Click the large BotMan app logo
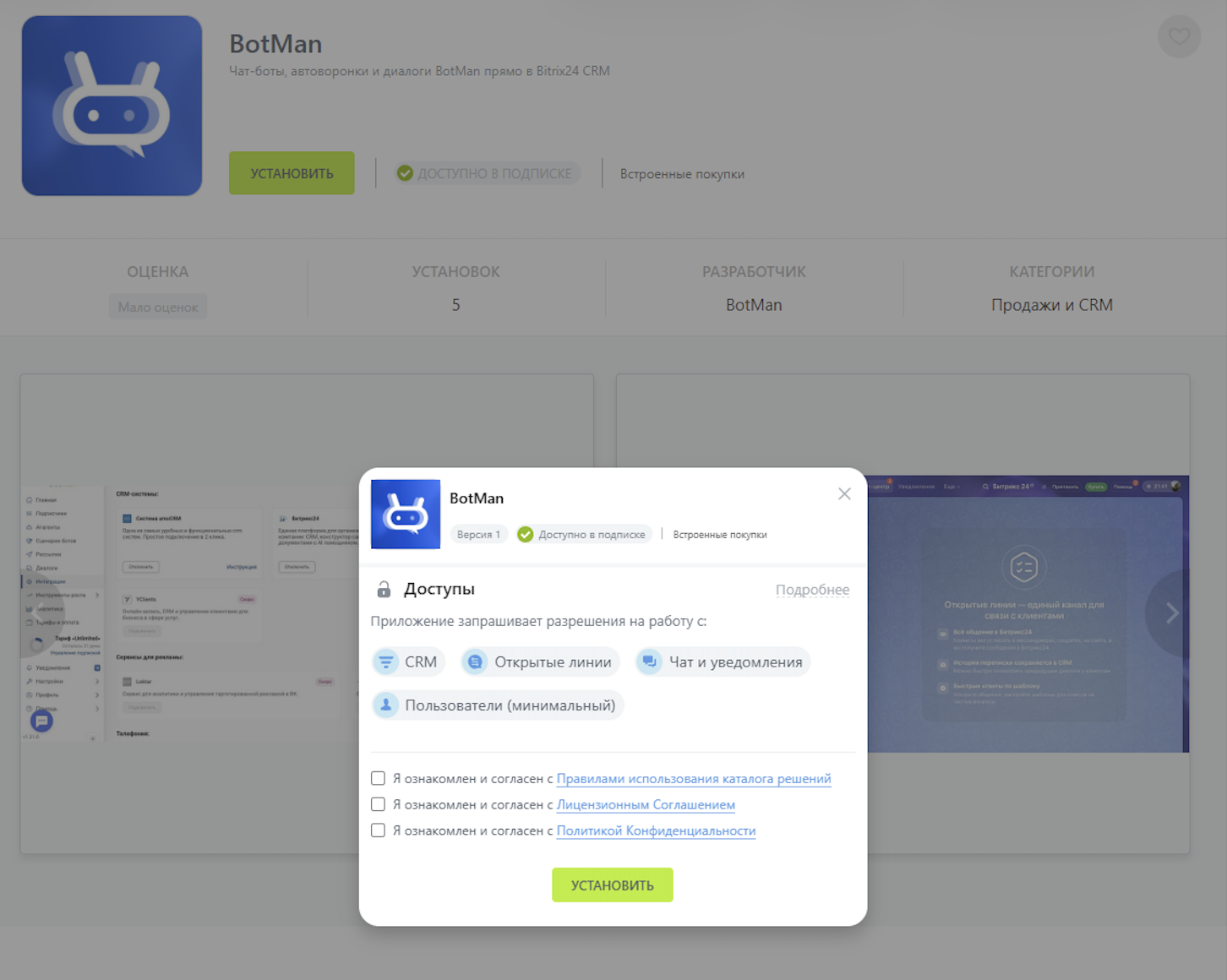Image resolution: width=1227 pixels, height=980 pixels. [112, 106]
